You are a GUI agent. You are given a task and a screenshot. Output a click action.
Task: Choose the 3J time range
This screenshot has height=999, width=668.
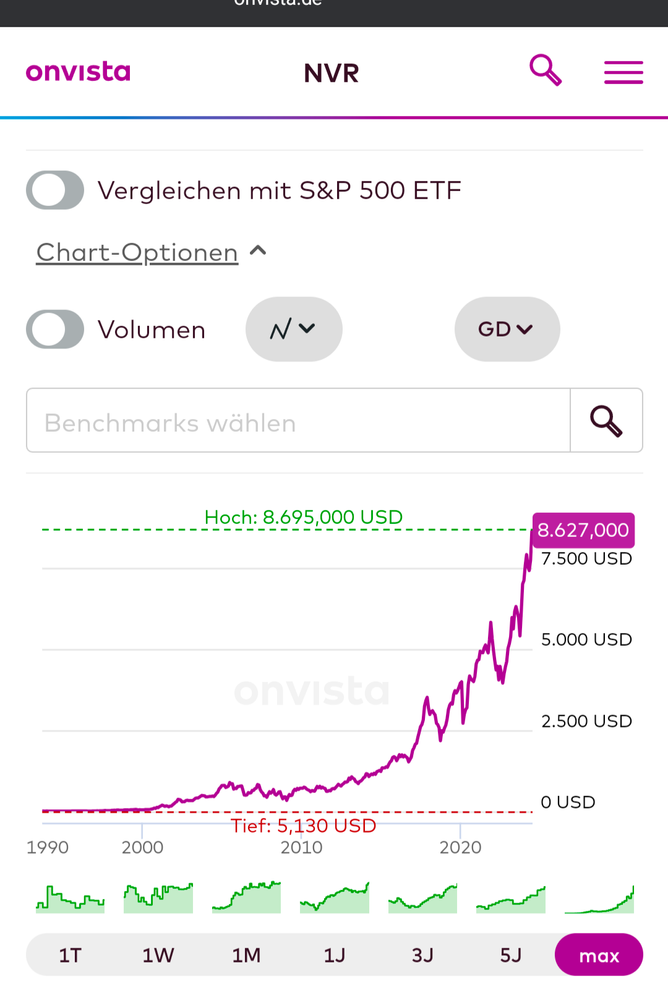422,955
